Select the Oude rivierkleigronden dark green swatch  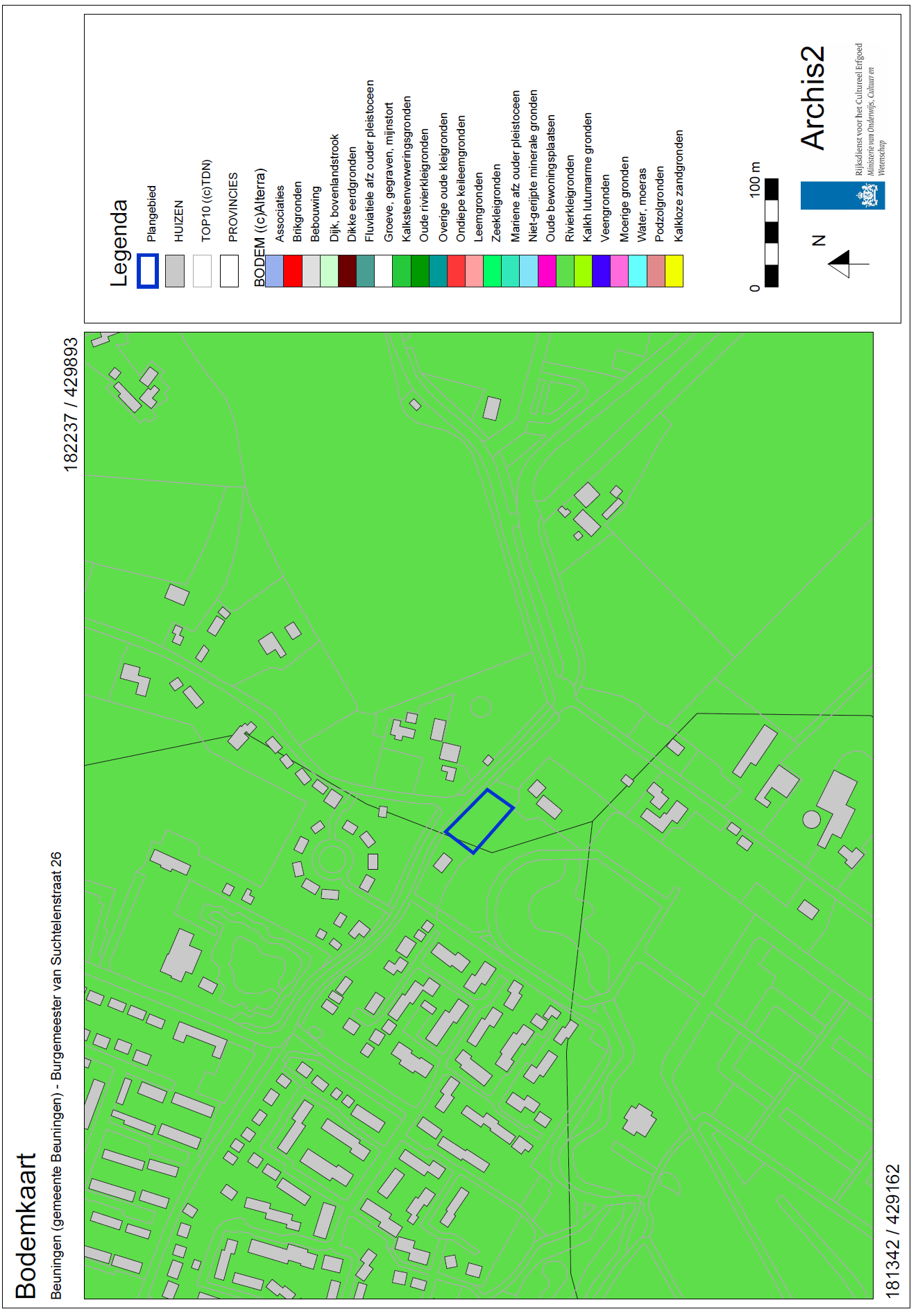(420, 271)
